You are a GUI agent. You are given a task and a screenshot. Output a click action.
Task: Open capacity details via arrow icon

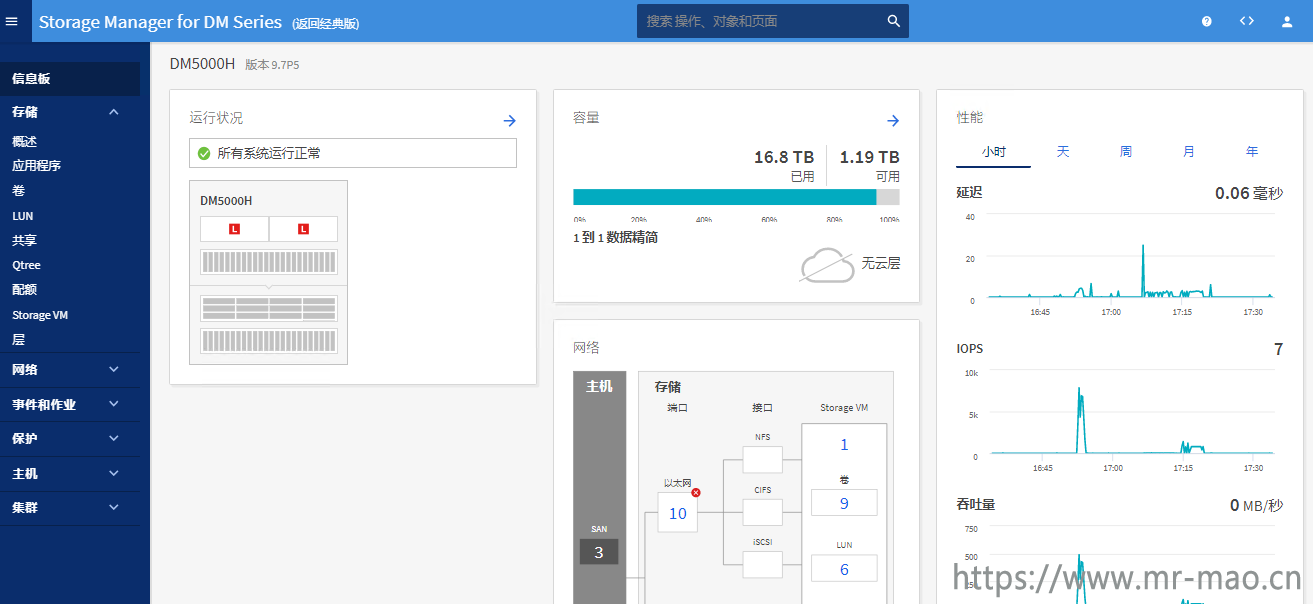point(893,120)
